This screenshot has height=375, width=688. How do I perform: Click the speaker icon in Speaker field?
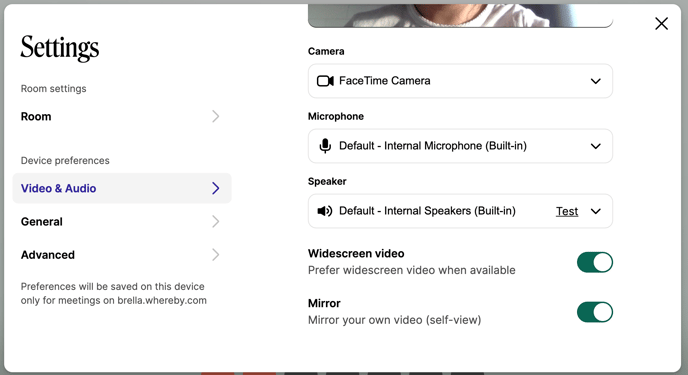(x=325, y=211)
